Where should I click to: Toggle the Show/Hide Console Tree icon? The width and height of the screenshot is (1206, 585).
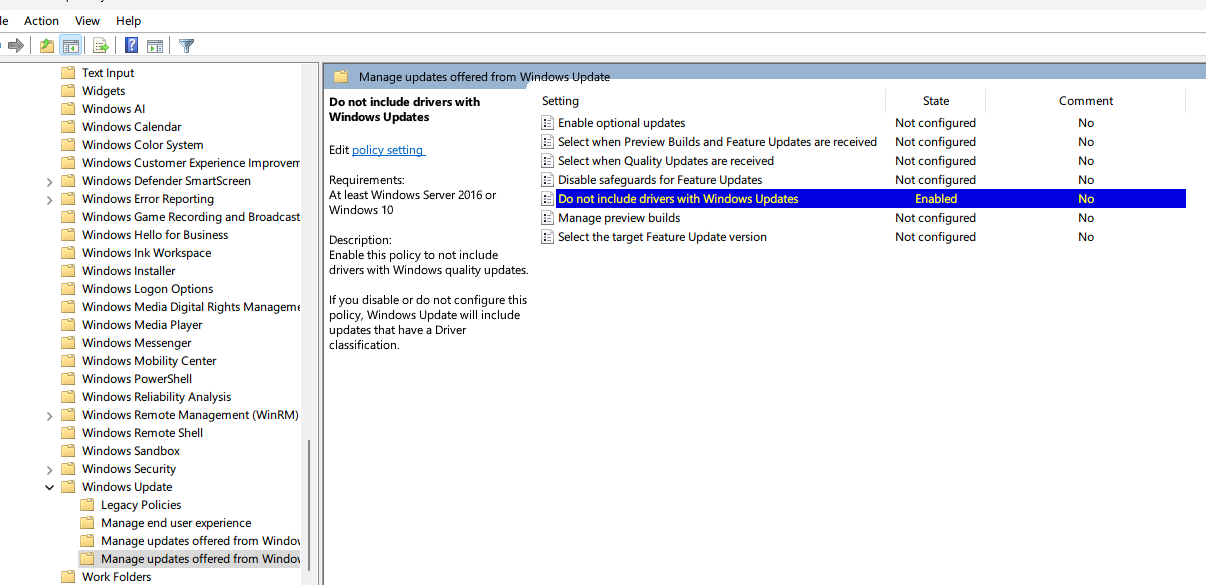tap(71, 45)
